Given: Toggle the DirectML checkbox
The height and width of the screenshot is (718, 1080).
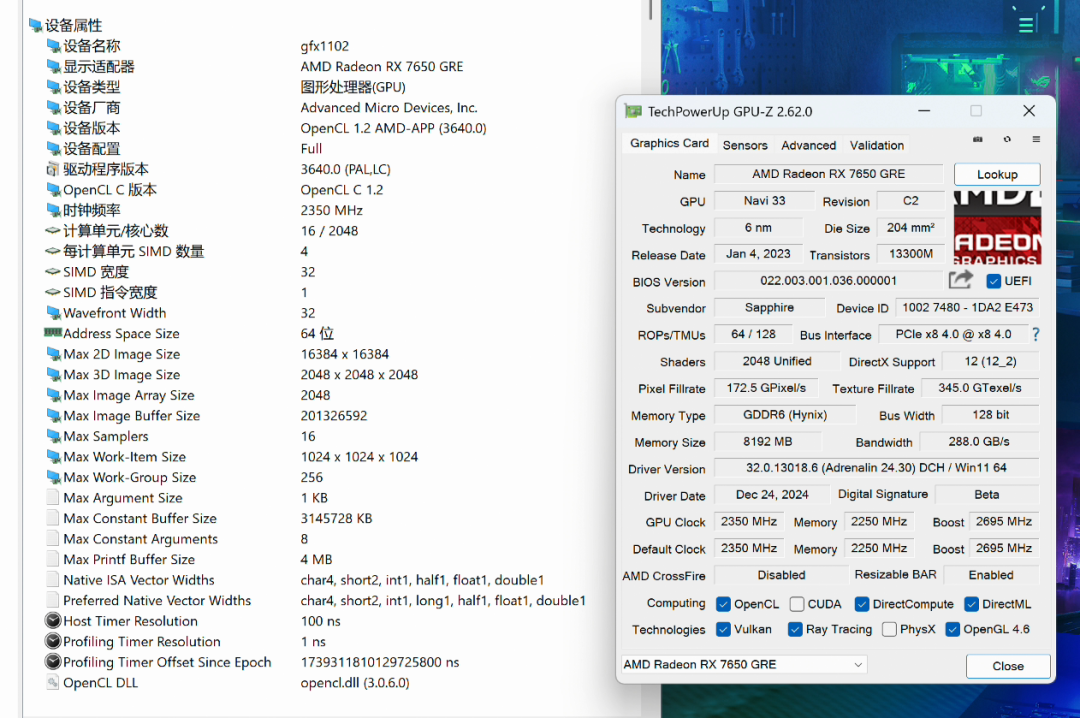Looking at the screenshot, I should 971,604.
